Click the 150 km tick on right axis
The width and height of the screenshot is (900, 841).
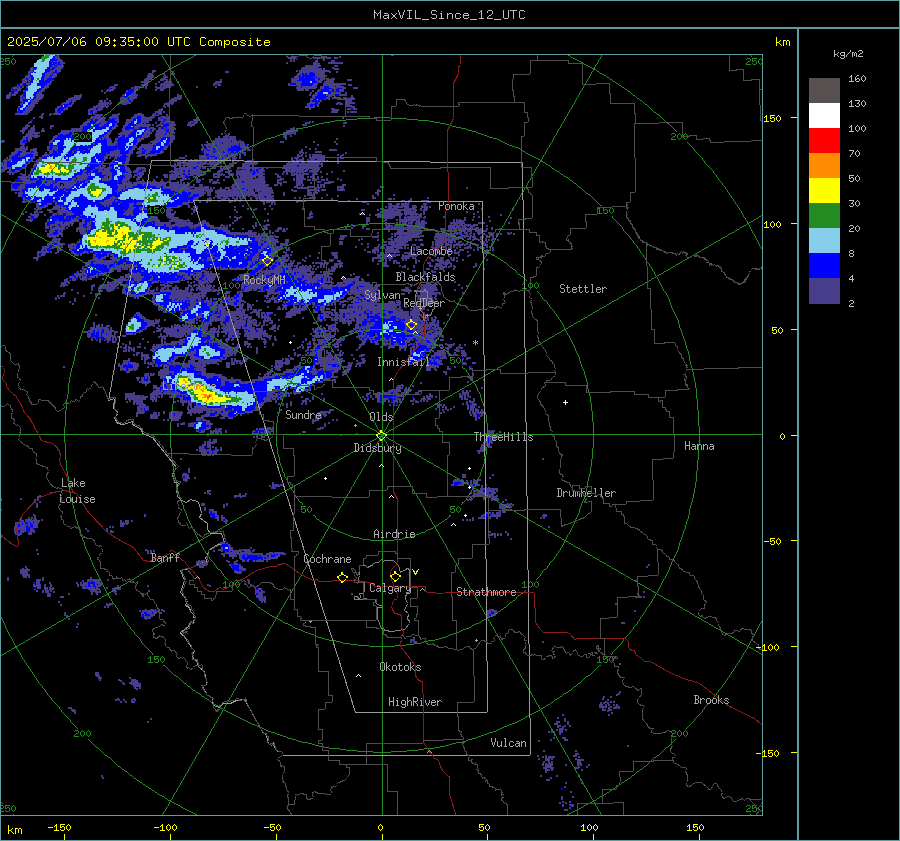point(773,118)
